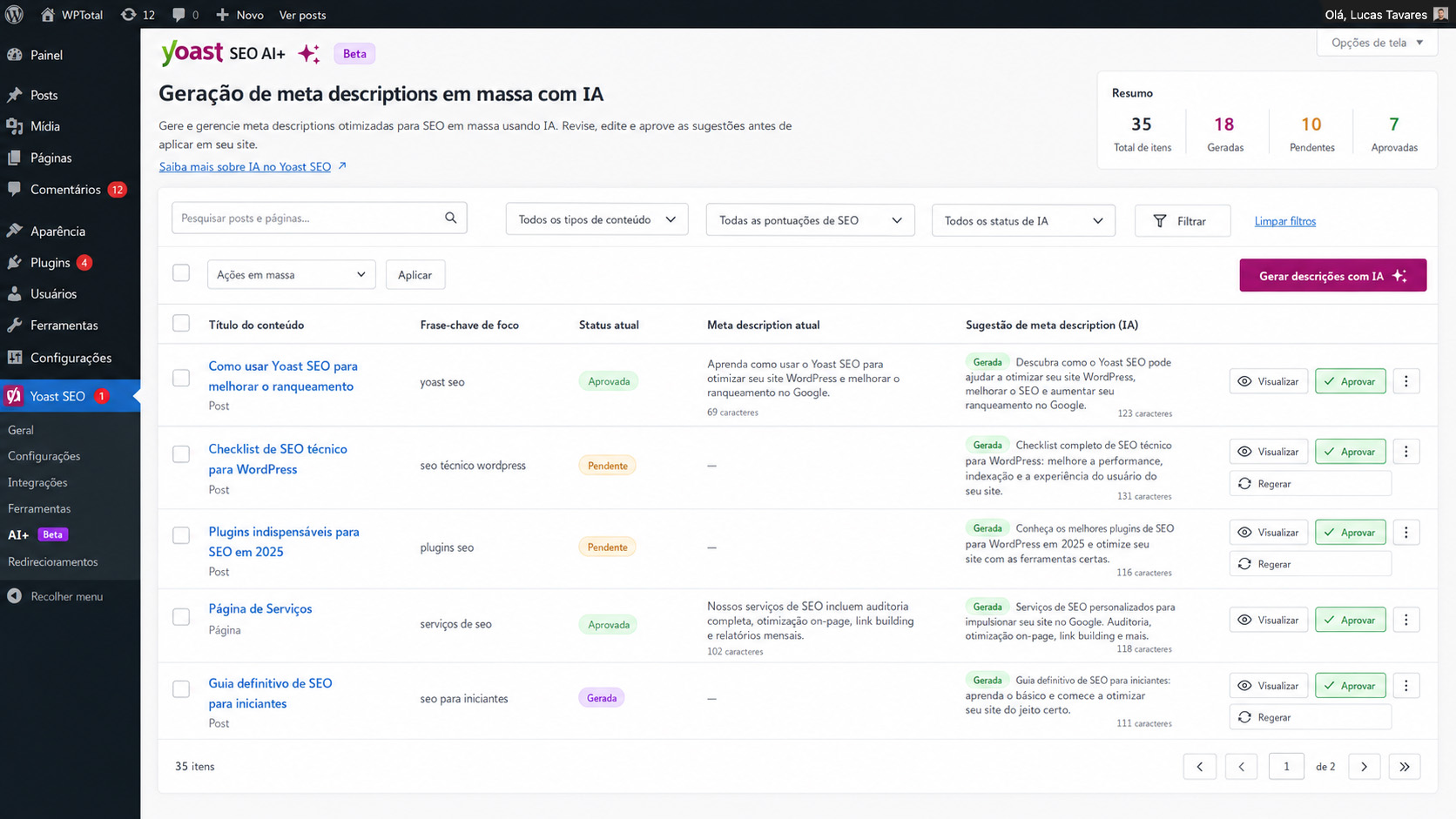Open more options for Checklist de SEO técnico

[x=1406, y=452]
